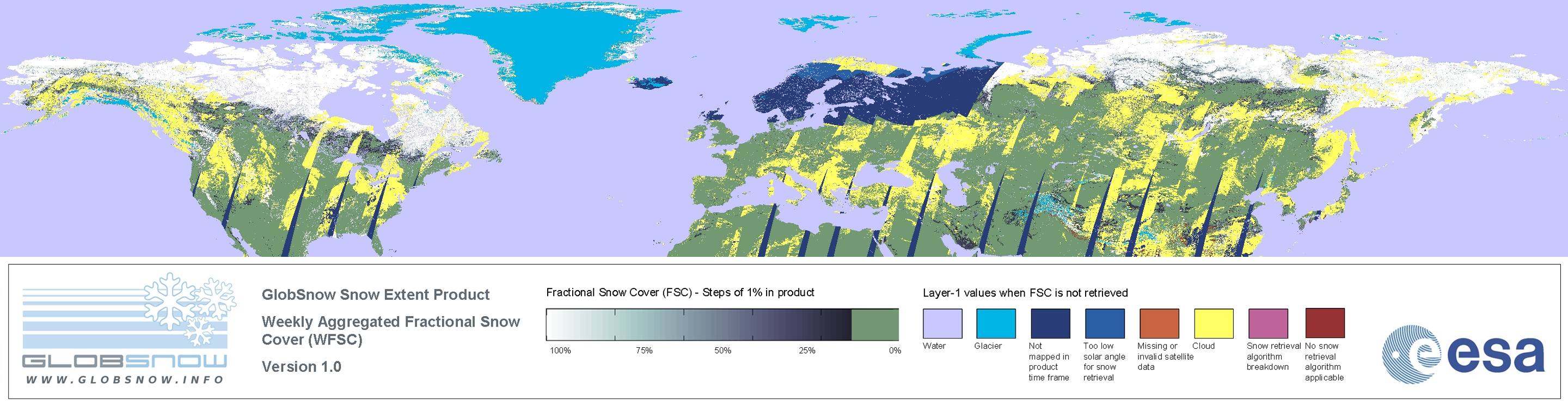Screen dimensions: 1568x406
Task: Click the 100% scale label
Action: pyautogui.click(x=561, y=350)
